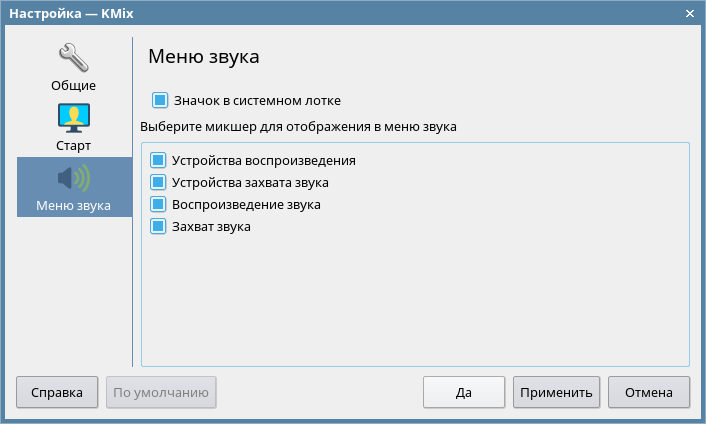Click the По умолчанию button
This screenshot has height=424, width=706.
point(161,392)
